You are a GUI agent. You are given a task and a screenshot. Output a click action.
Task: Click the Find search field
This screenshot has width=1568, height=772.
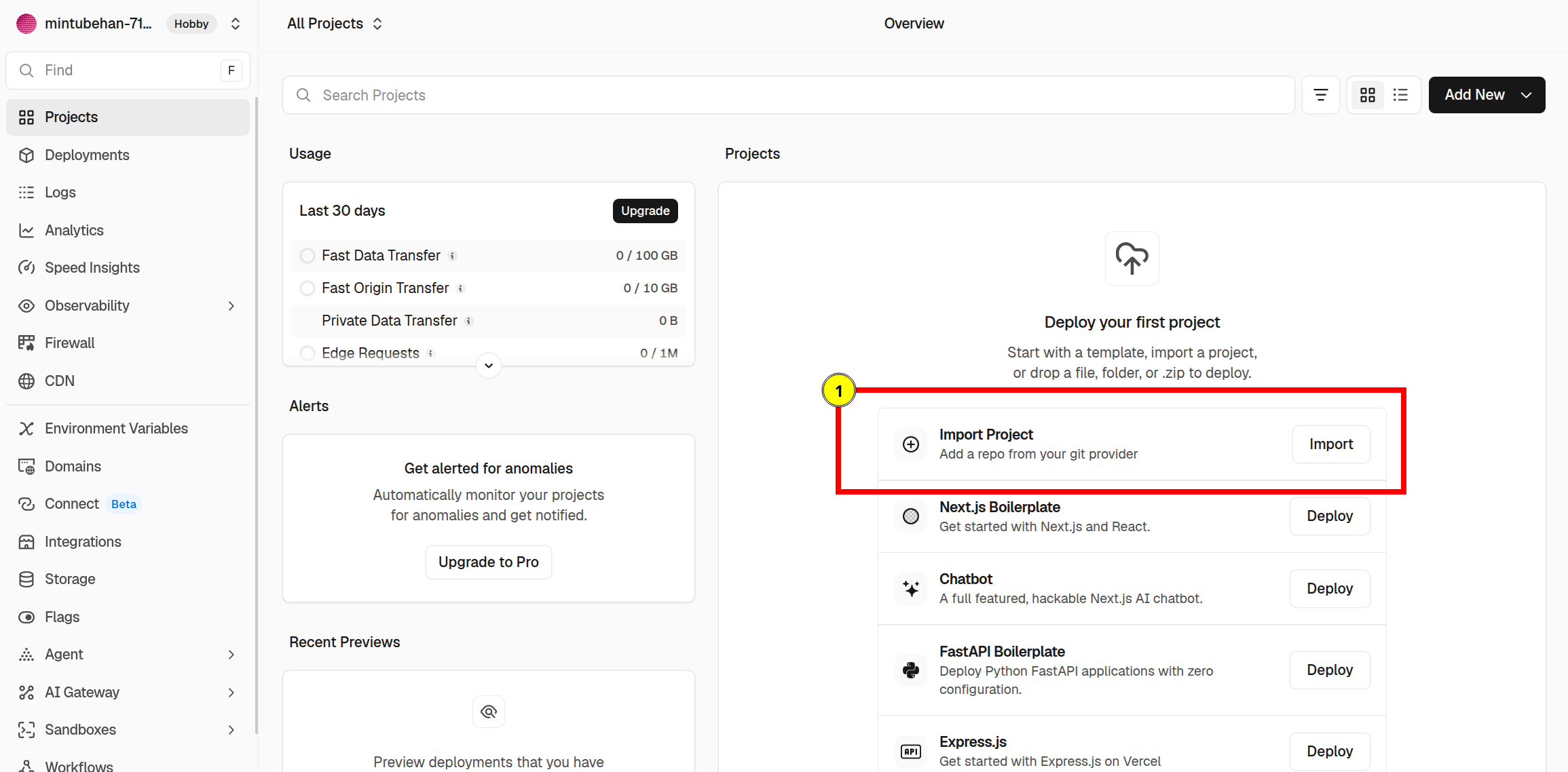(128, 71)
